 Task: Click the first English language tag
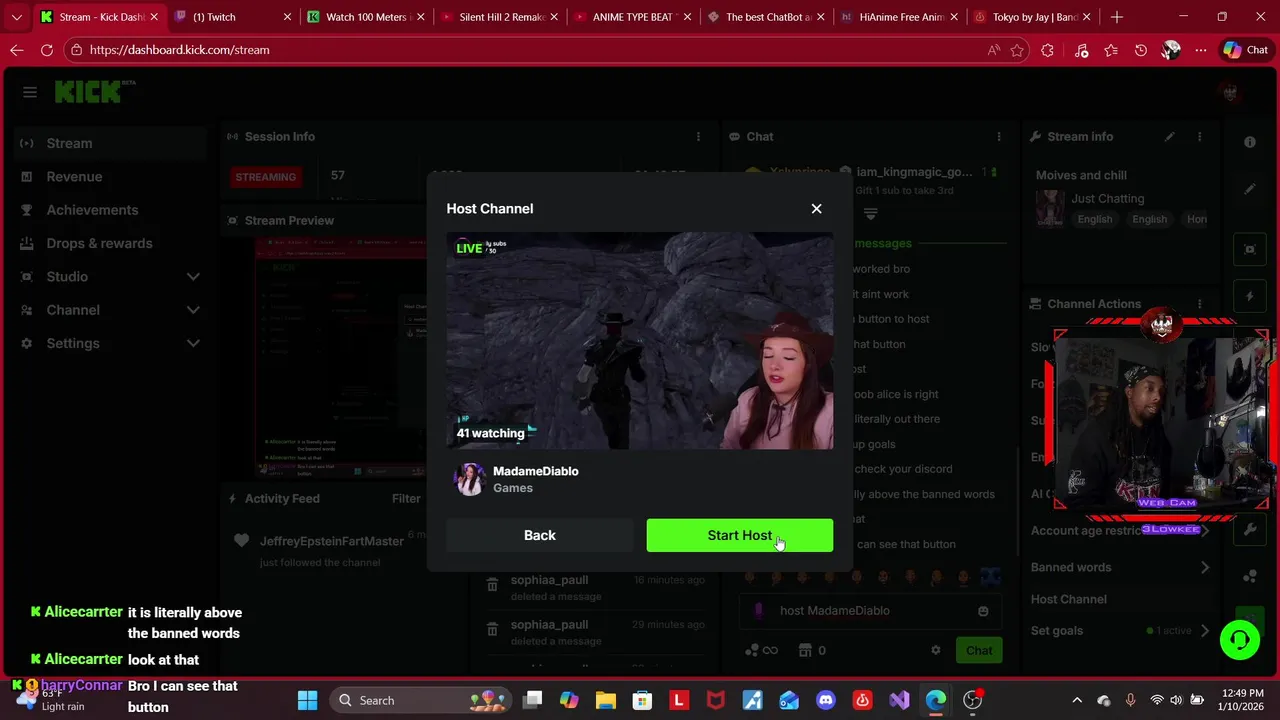tap(1094, 219)
